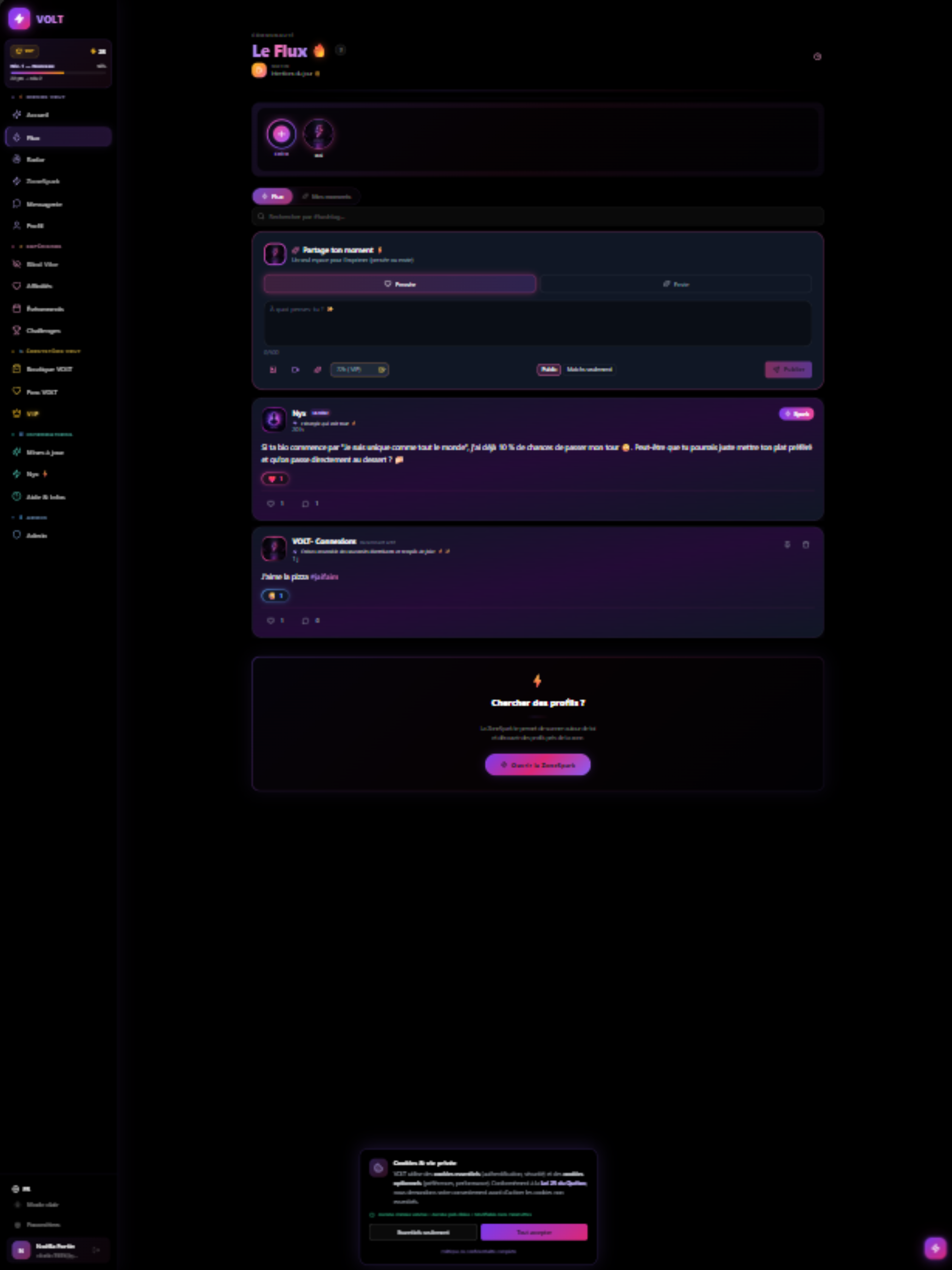
Task: Toggle Mode clair in the sidebar
Action: tap(38, 1204)
